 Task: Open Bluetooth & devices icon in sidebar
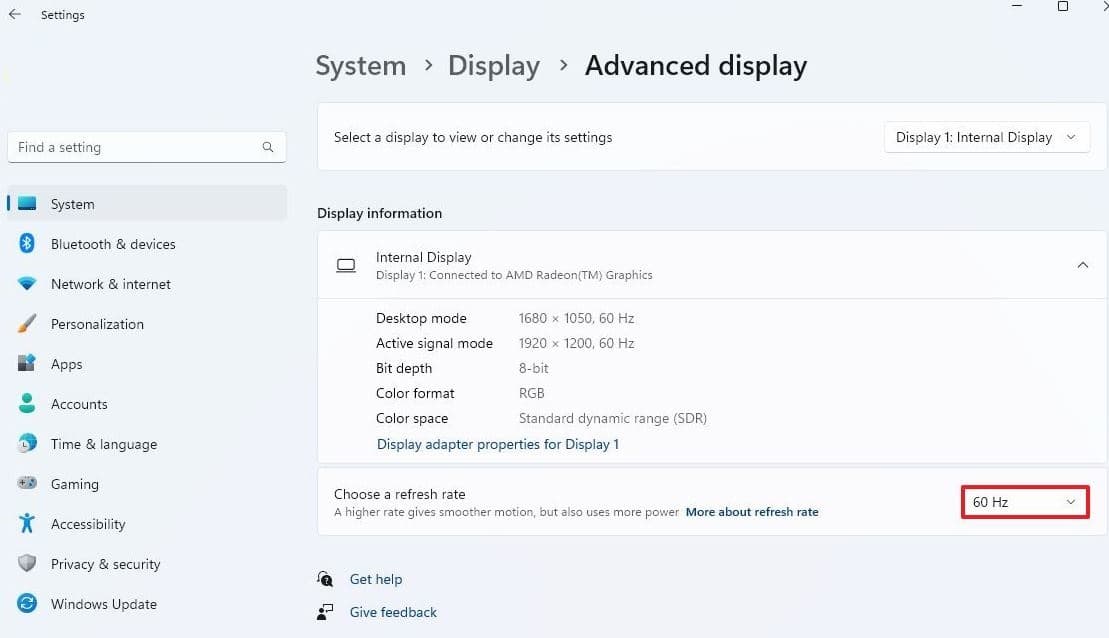pyautogui.click(x=28, y=244)
